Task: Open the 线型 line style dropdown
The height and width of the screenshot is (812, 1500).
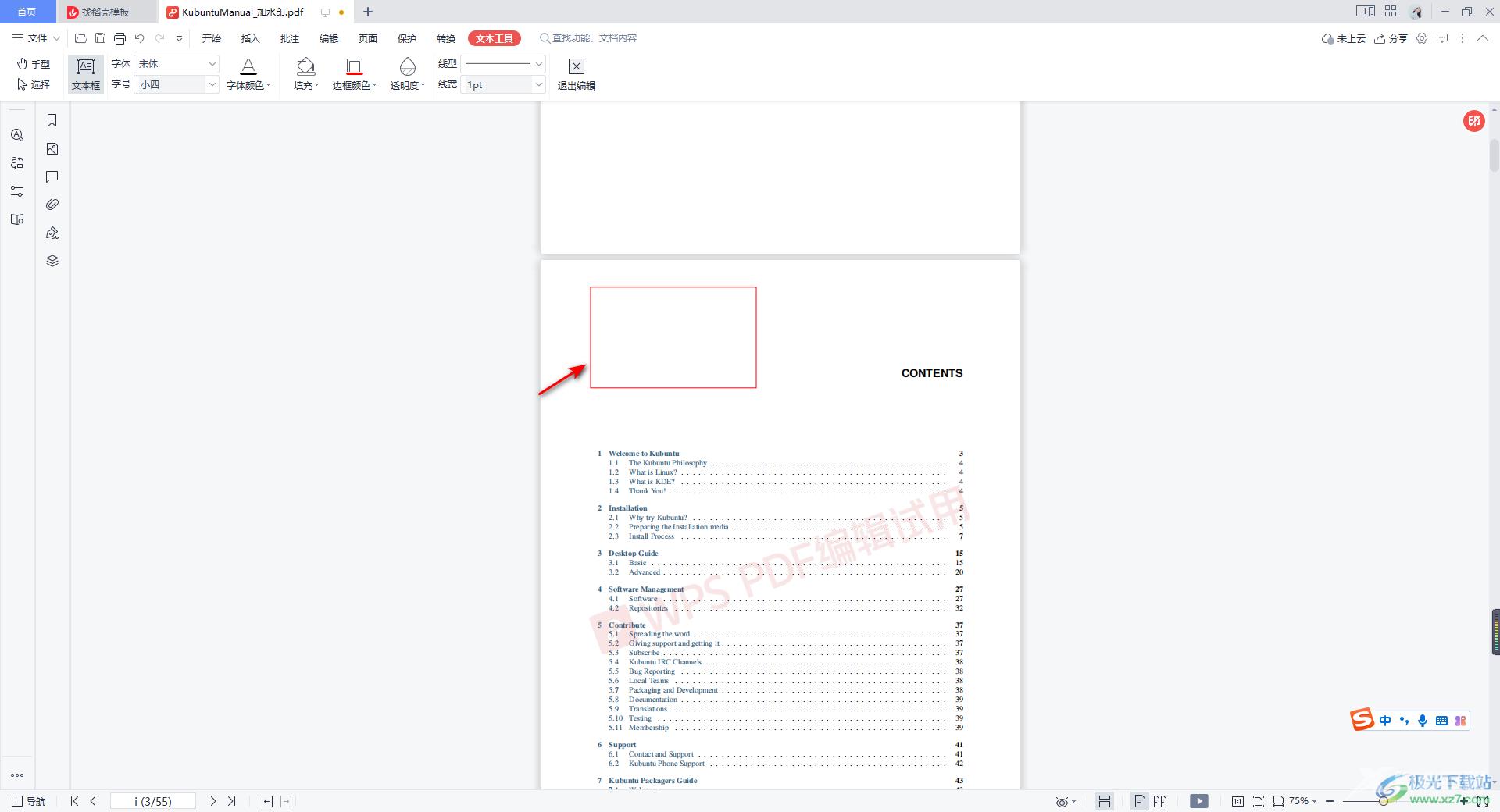Action: point(503,64)
